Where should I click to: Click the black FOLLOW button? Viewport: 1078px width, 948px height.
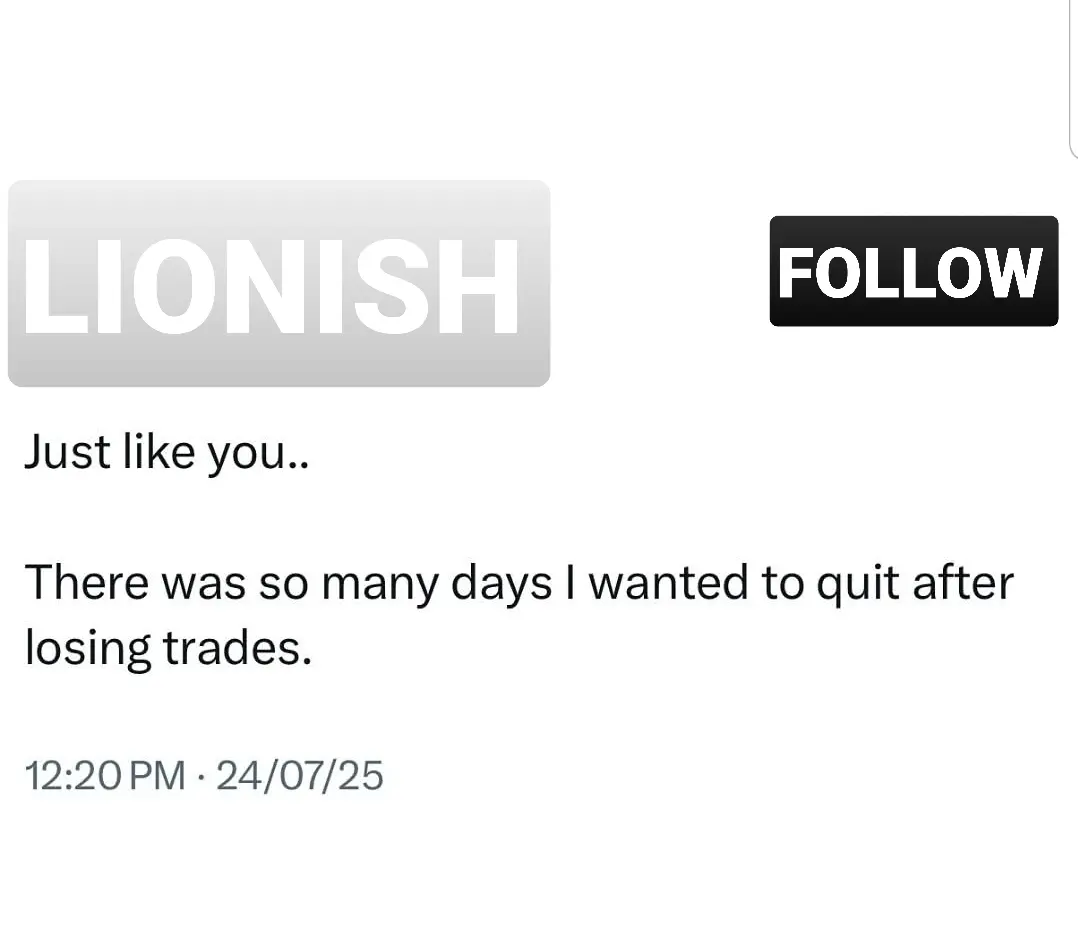914,271
